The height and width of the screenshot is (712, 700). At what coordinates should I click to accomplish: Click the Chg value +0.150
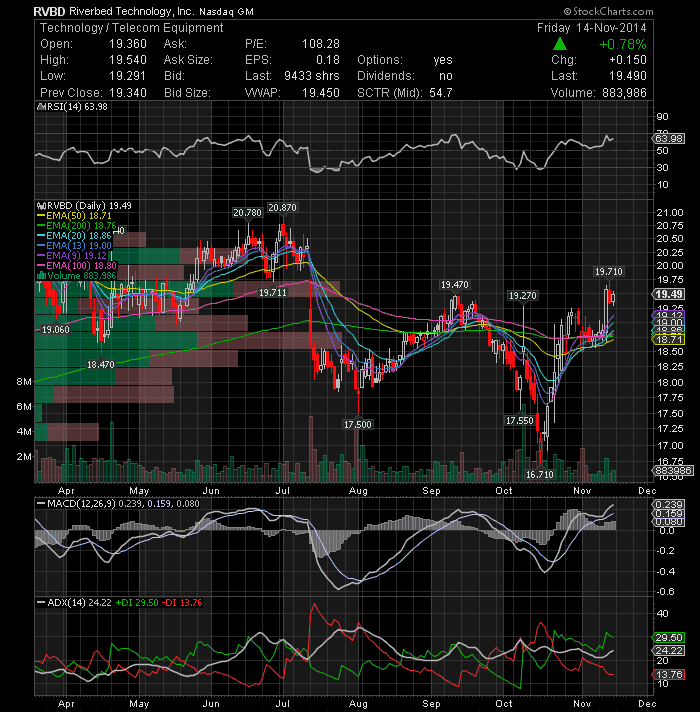click(628, 60)
